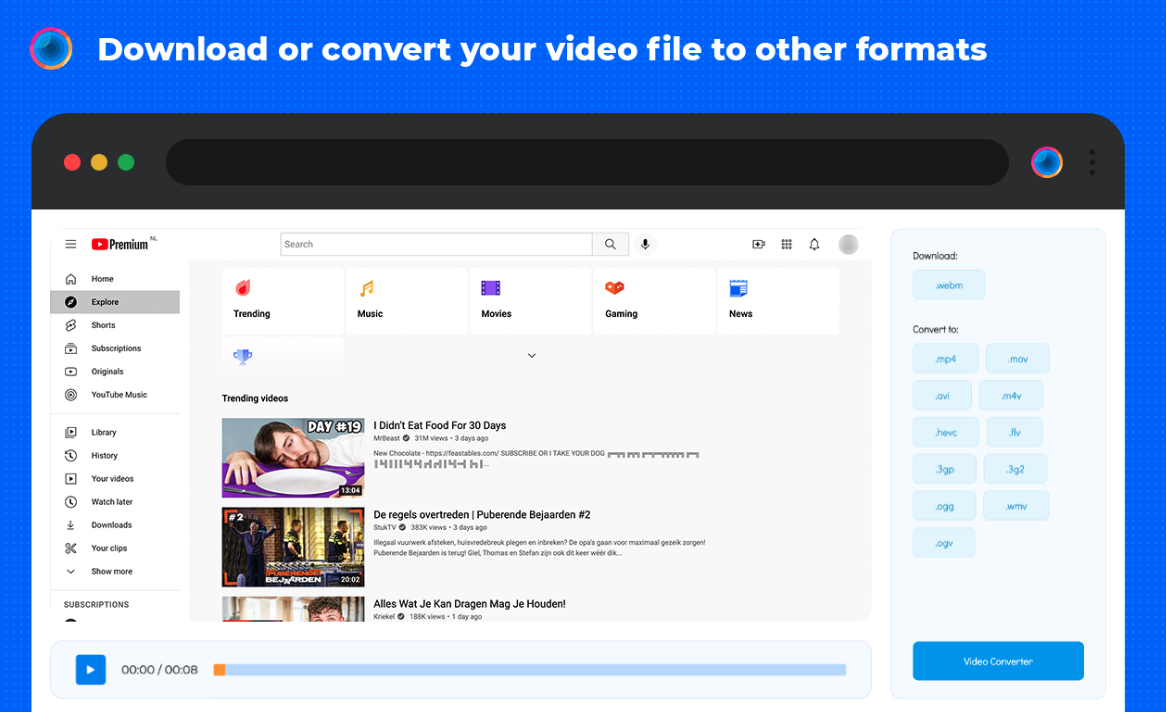The height and width of the screenshot is (712, 1166).
Task: Expand Show more in sidebar
Action: point(115,571)
